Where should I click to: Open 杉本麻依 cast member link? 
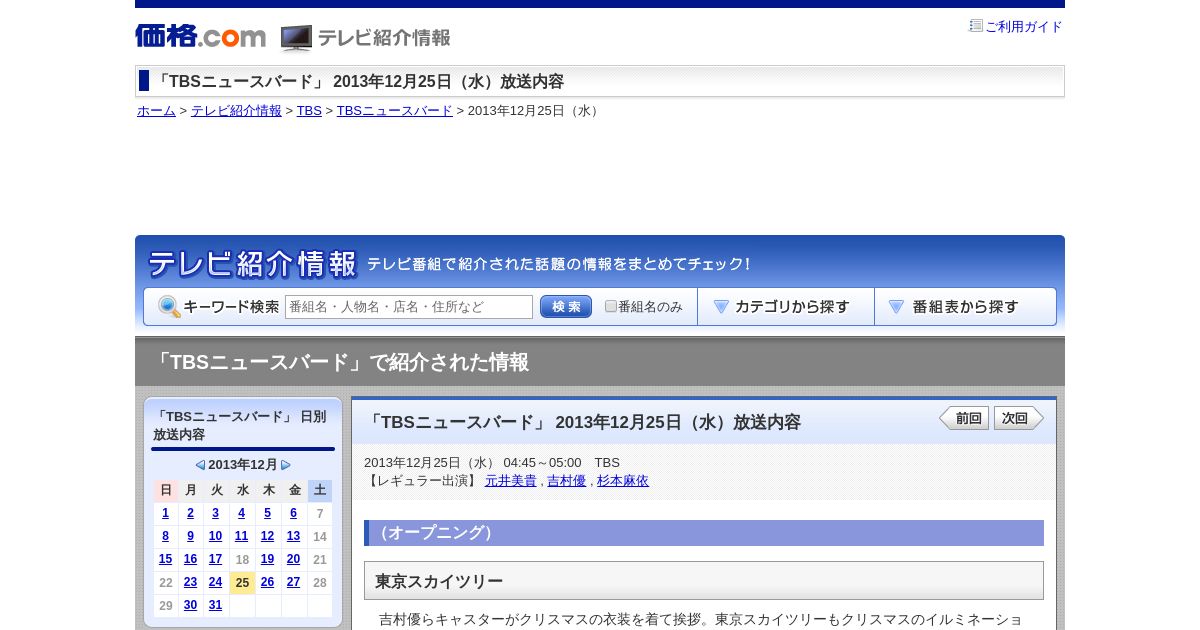pyautogui.click(x=623, y=481)
